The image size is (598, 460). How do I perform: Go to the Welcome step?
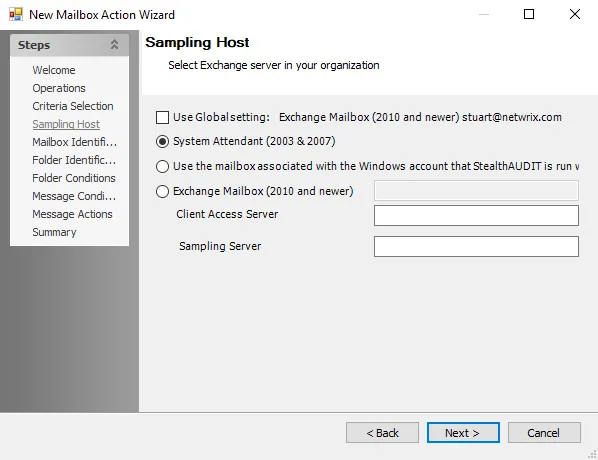[54, 70]
